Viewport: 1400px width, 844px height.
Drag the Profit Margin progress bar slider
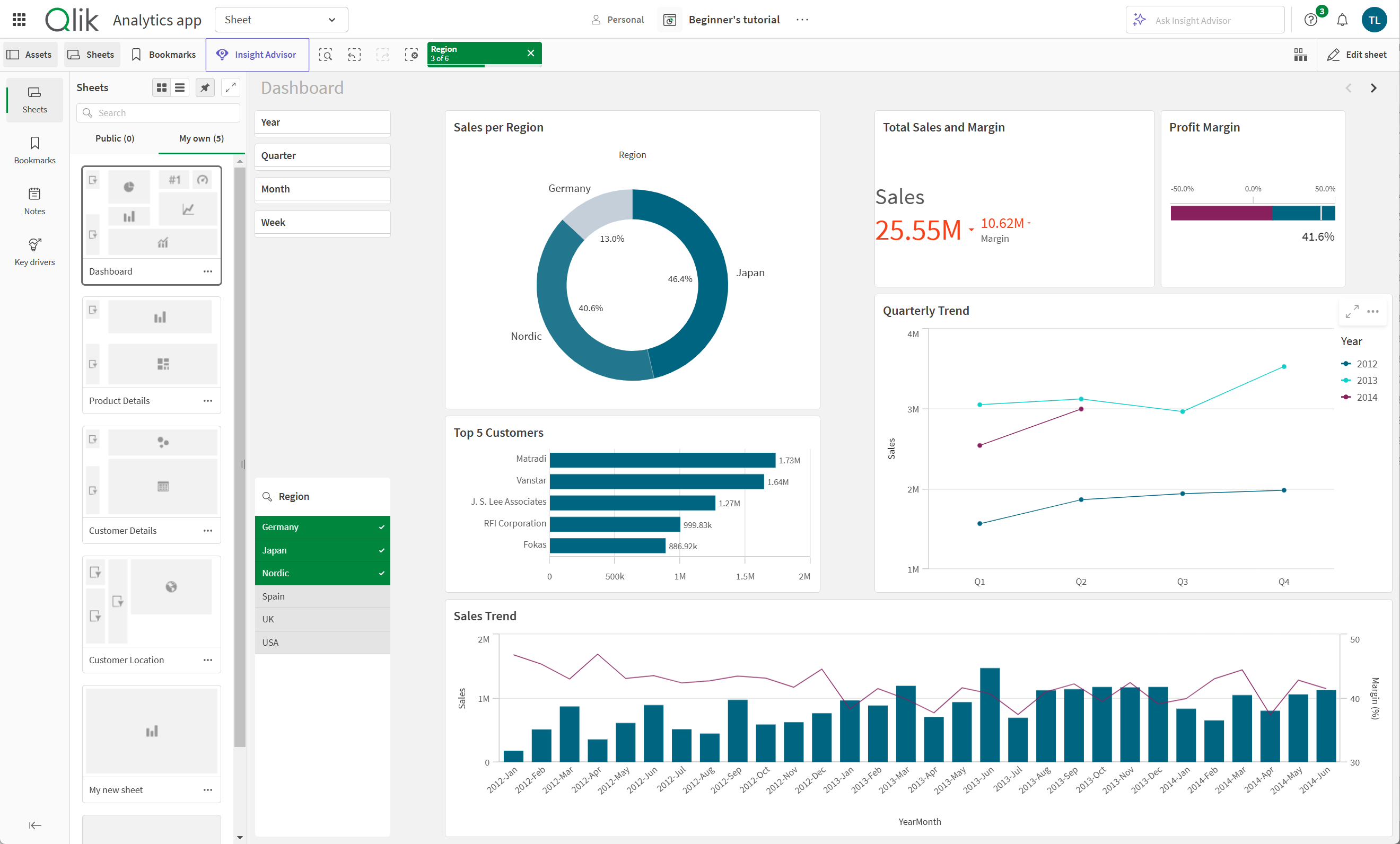click(x=1317, y=213)
